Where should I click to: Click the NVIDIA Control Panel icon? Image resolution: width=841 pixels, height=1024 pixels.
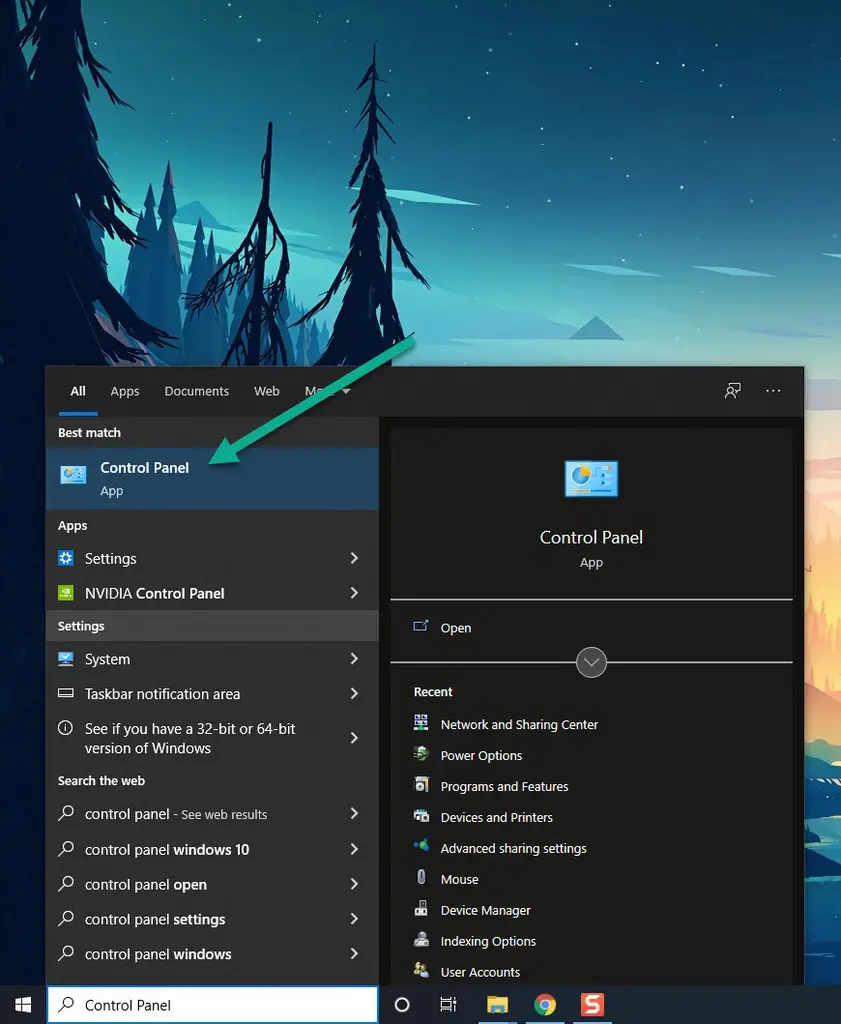pyautogui.click(x=66, y=592)
